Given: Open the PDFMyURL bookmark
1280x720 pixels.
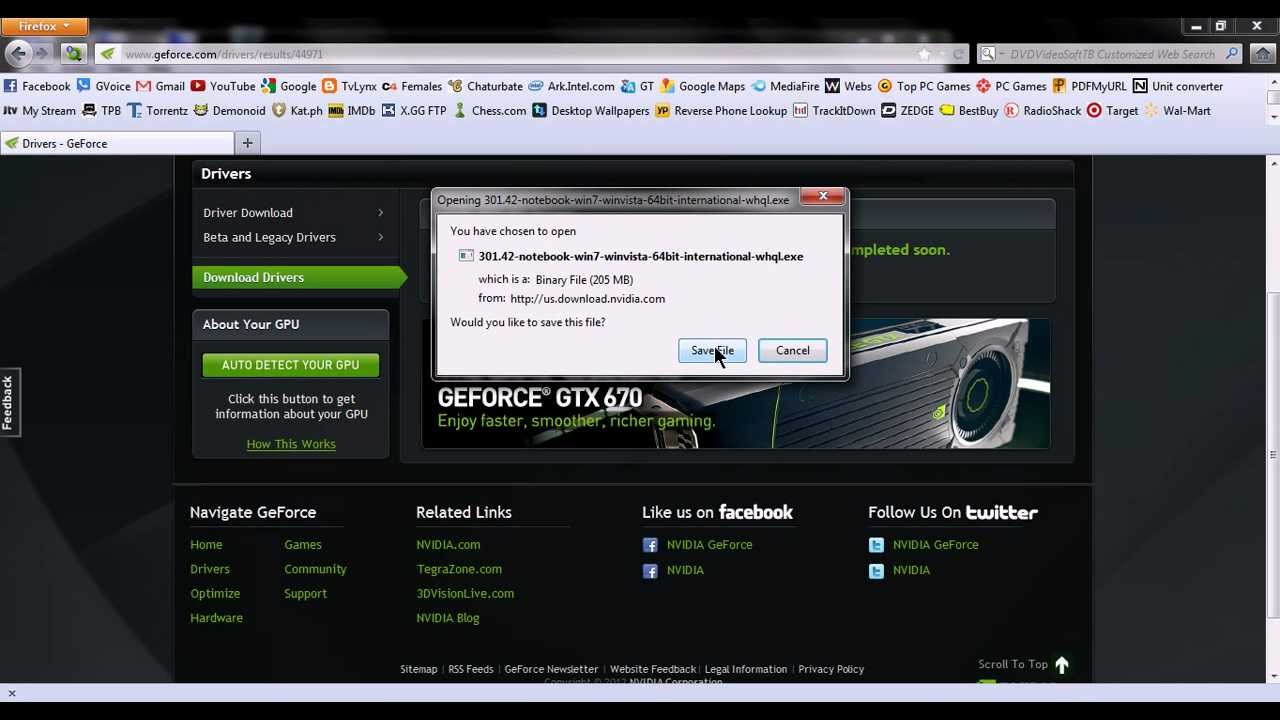Looking at the screenshot, I should pyautogui.click(x=1090, y=86).
